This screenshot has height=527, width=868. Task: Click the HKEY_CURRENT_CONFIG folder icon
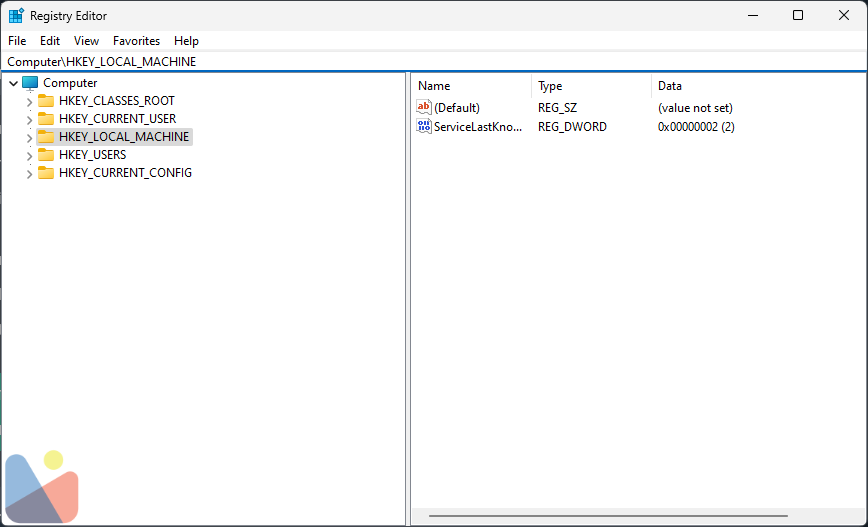pyautogui.click(x=46, y=173)
